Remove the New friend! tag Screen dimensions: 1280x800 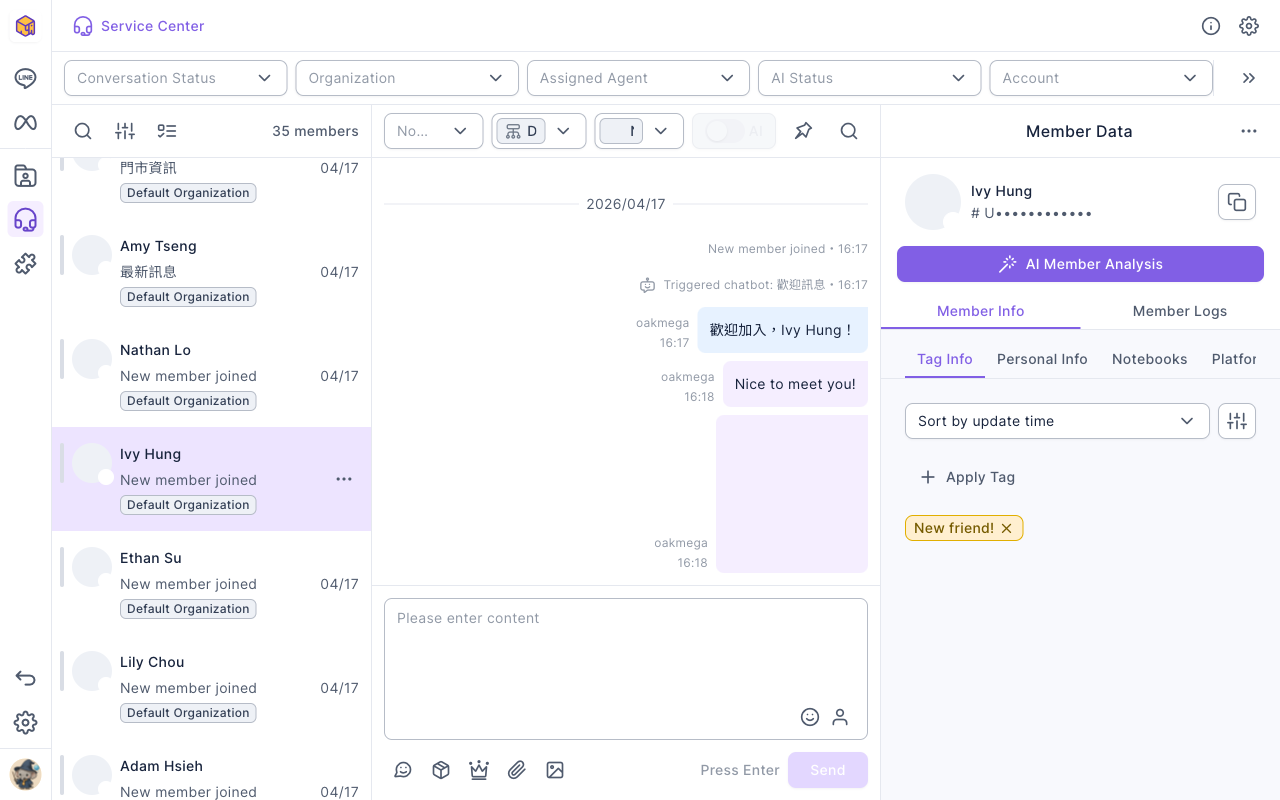coord(1007,528)
